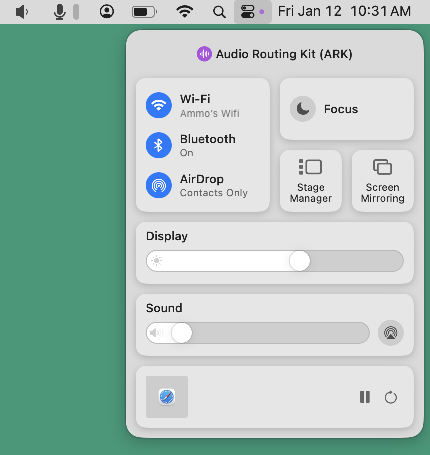
Task: Open the Wi-Fi menu bar dropdown
Action: point(185,12)
